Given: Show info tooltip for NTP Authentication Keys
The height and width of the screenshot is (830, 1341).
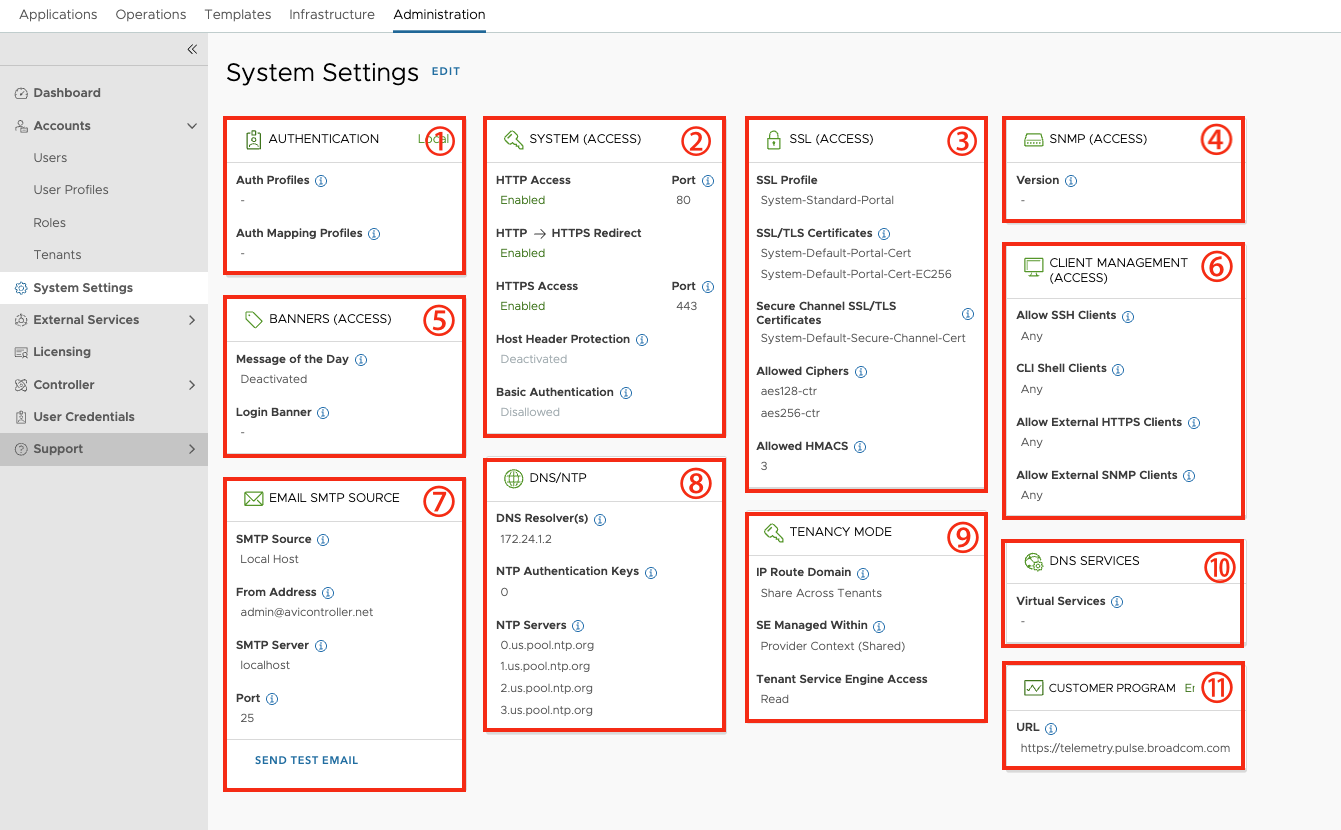Looking at the screenshot, I should (x=651, y=573).
